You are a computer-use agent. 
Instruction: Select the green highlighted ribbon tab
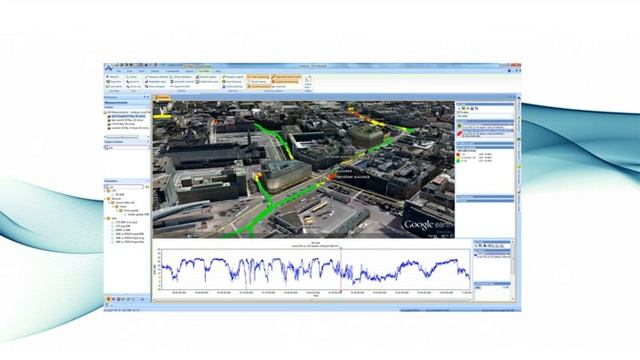pyautogui.click(x=204, y=71)
